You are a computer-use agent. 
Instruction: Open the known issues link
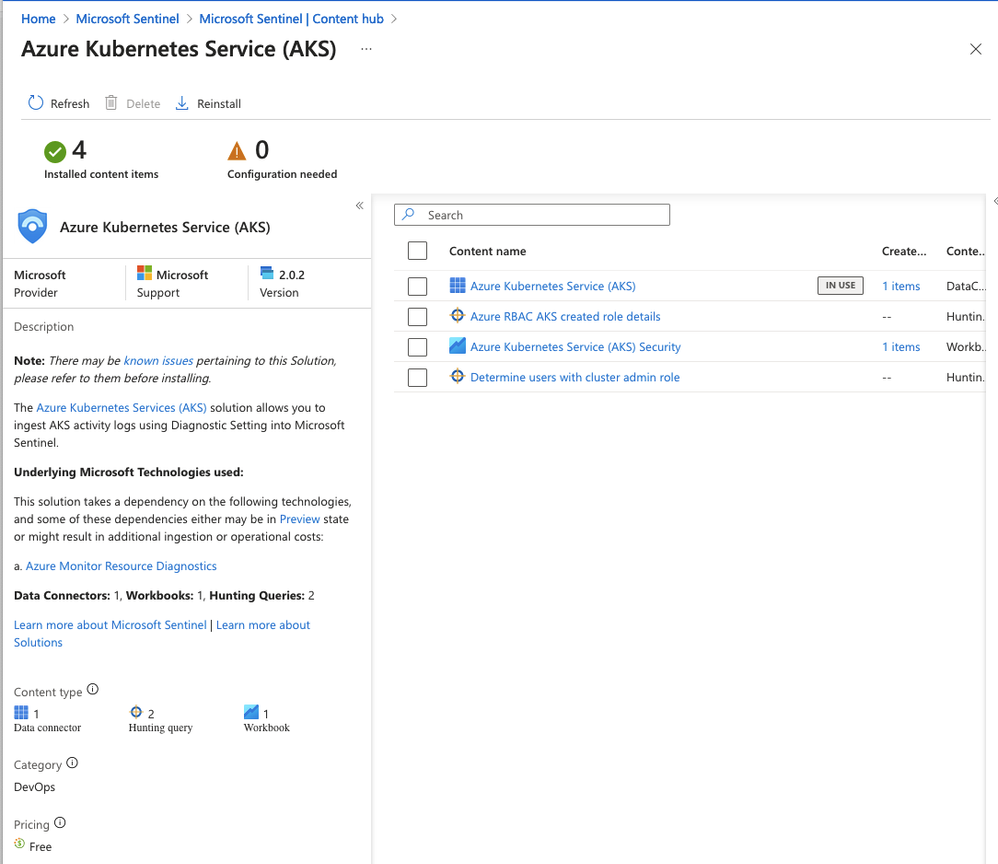158,360
